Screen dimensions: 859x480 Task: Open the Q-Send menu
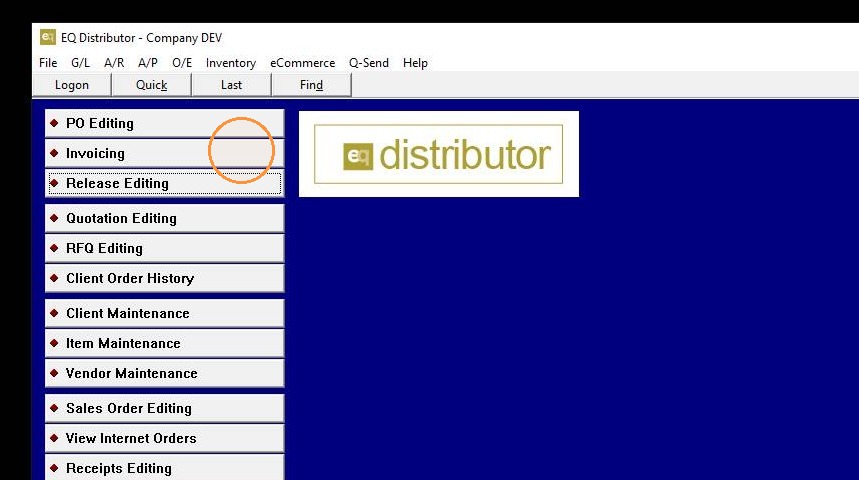369,63
